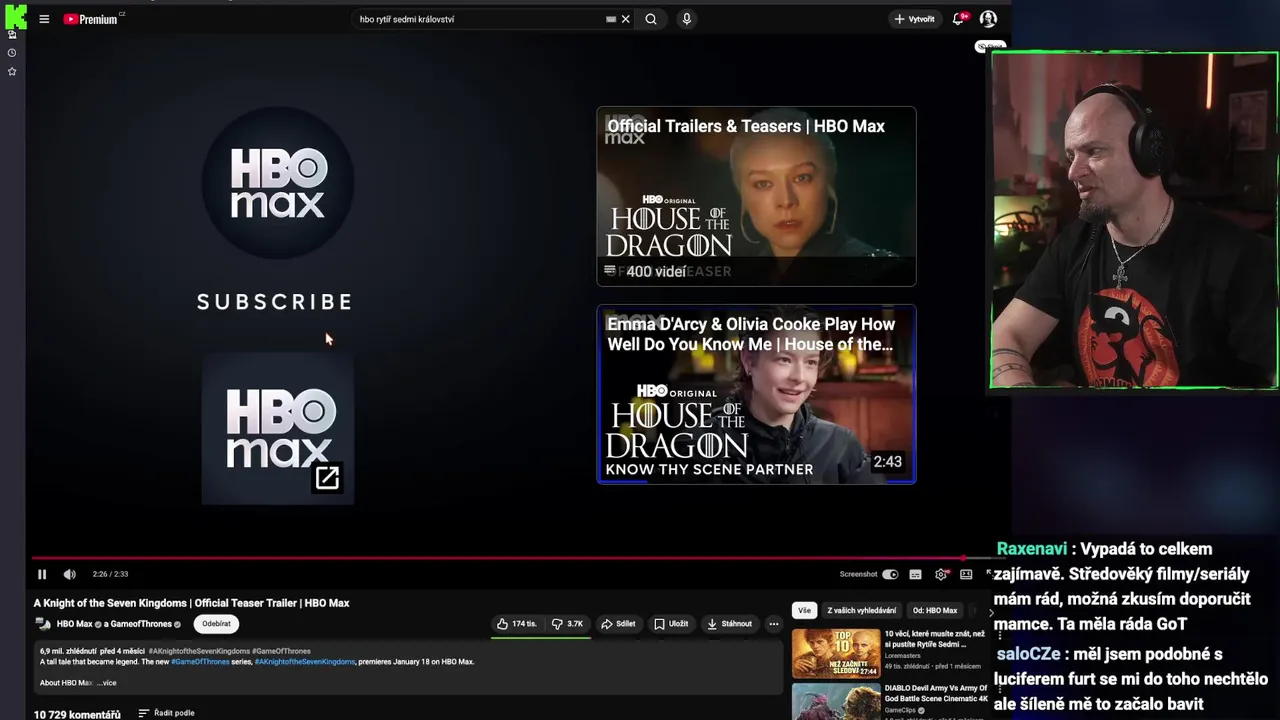1280x720 pixels.
Task: Open '10 věcí, které musíte znát' video thumbnail
Action: pos(836,653)
